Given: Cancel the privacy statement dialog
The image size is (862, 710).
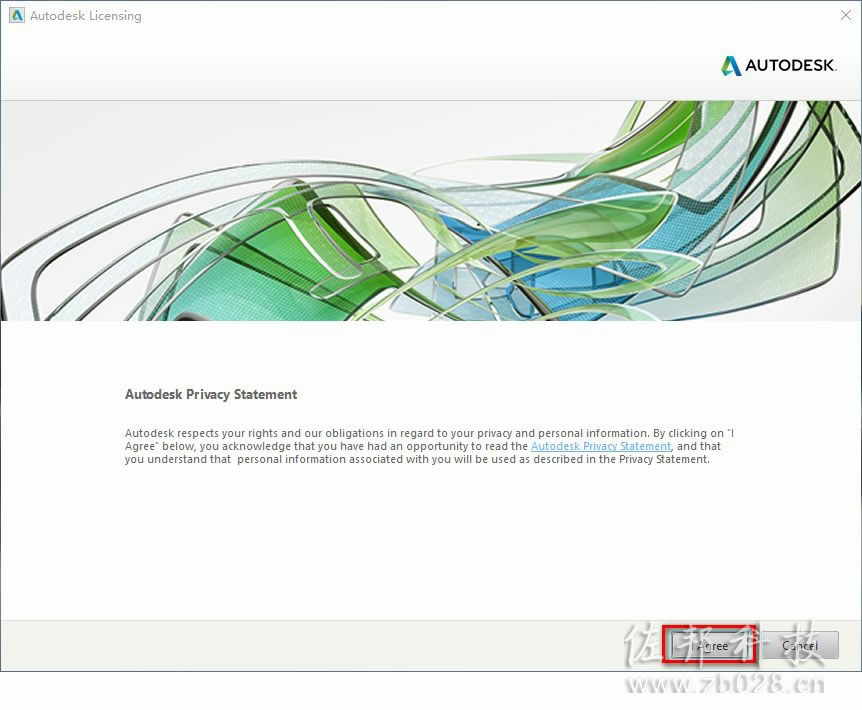Looking at the screenshot, I should pyautogui.click(x=800, y=645).
